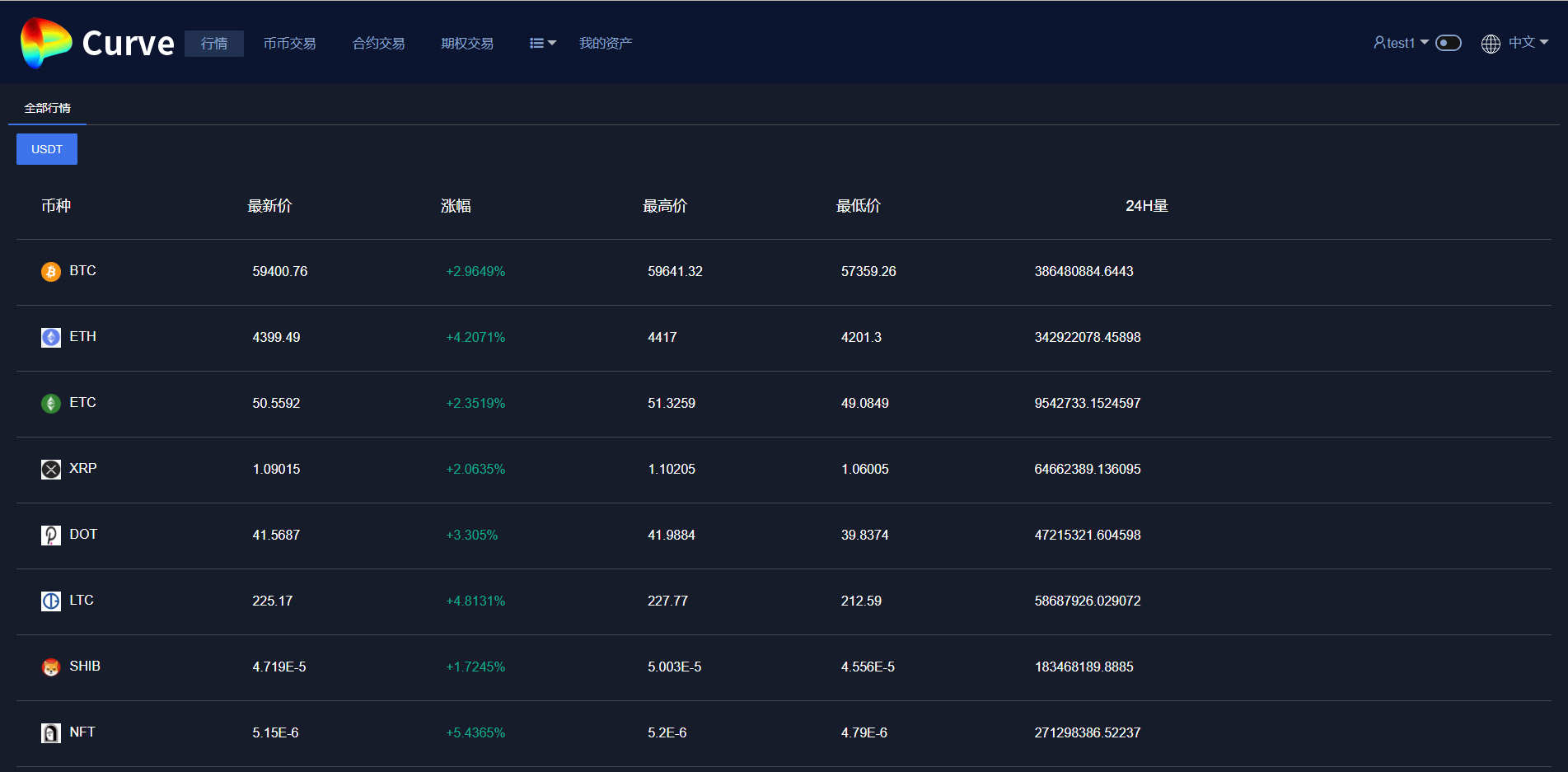Click the user profile icon beside test1
Viewport: 1568px width, 772px height.
1379,43
